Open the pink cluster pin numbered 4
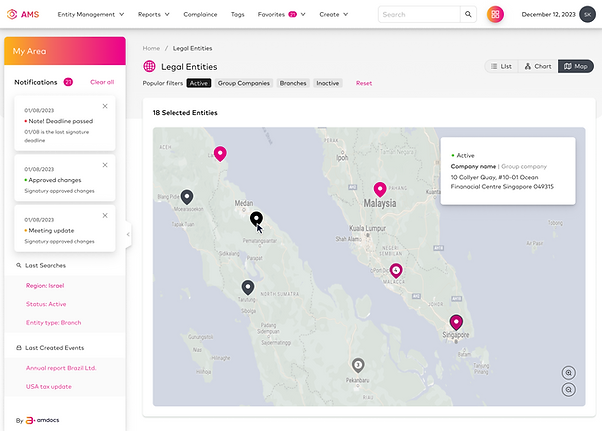 point(396,271)
